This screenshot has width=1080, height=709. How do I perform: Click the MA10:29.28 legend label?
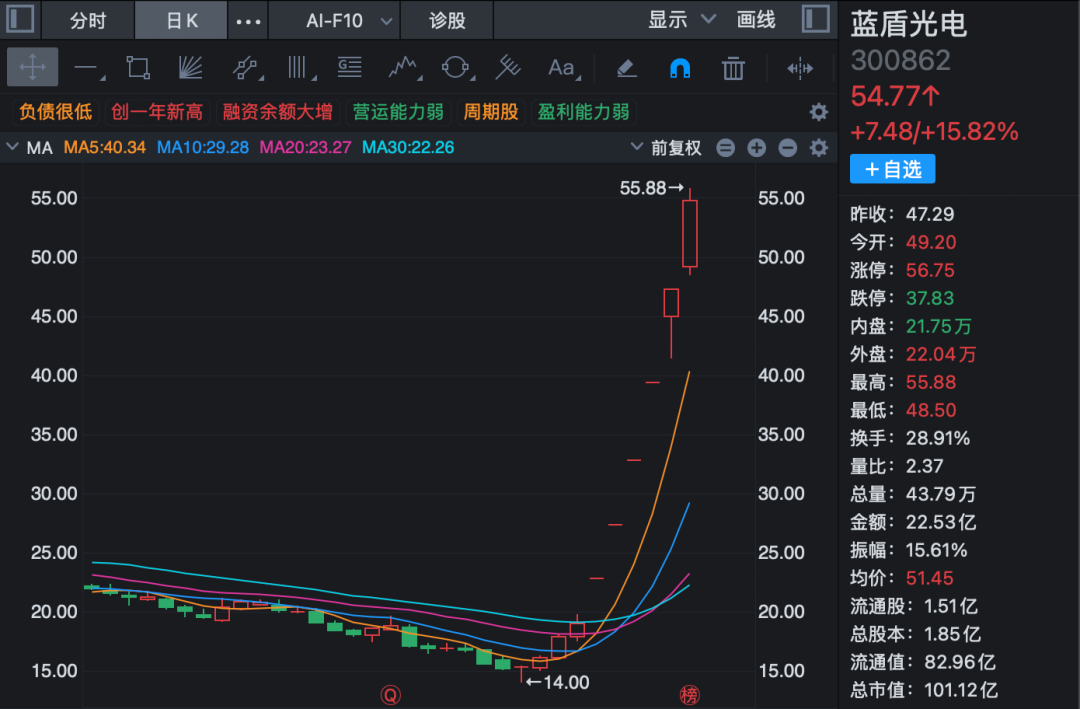point(202,147)
